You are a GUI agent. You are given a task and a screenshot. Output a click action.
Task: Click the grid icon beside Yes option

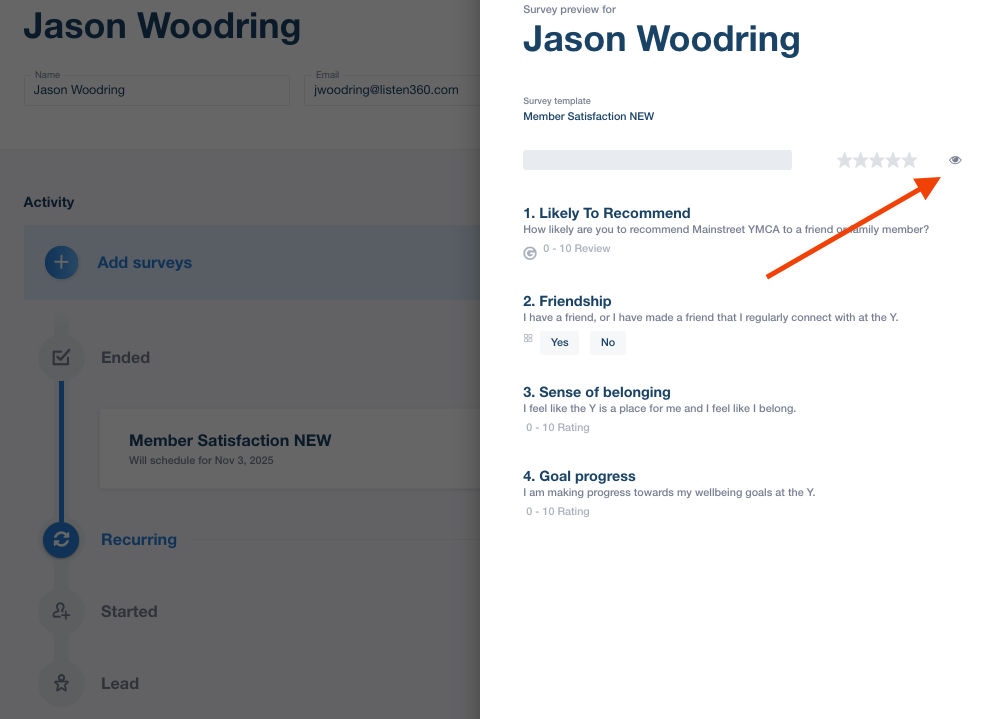(x=528, y=338)
